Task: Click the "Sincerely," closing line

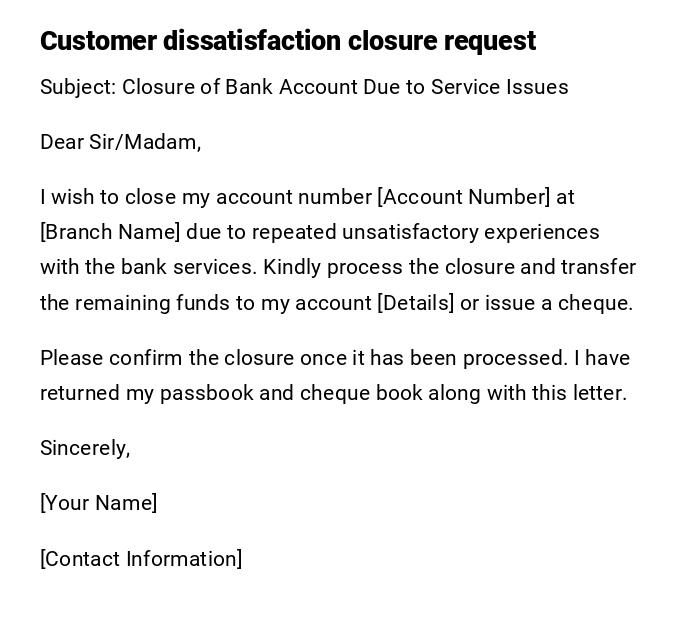Action: (85, 448)
